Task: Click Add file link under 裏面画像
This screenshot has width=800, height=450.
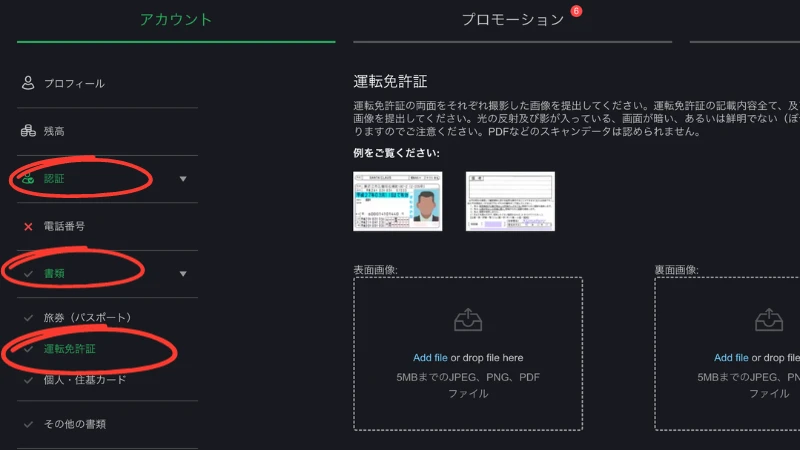Action: pyautogui.click(x=731, y=358)
